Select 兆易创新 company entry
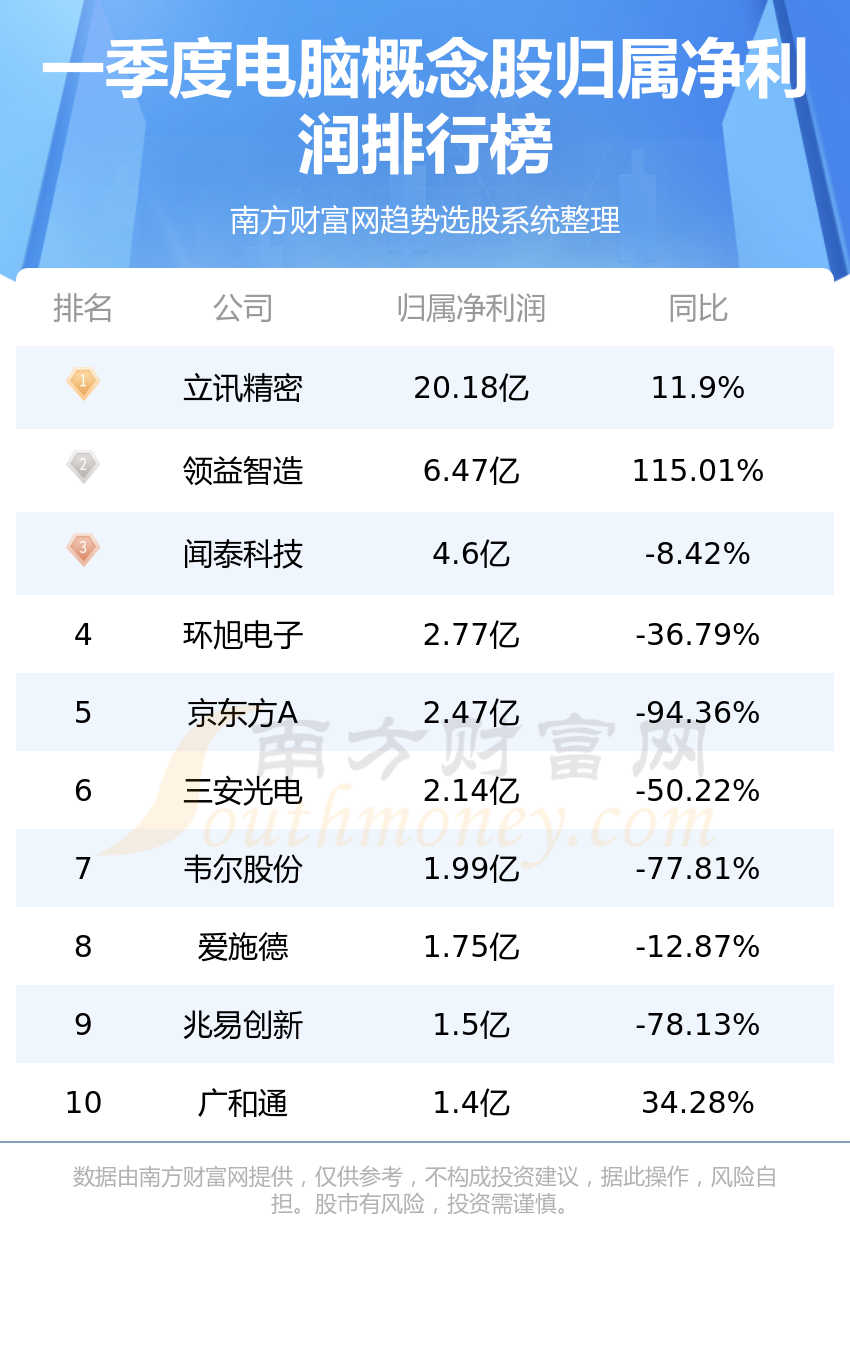The width and height of the screenshot is (850, 1350). tap(243, 1025)
